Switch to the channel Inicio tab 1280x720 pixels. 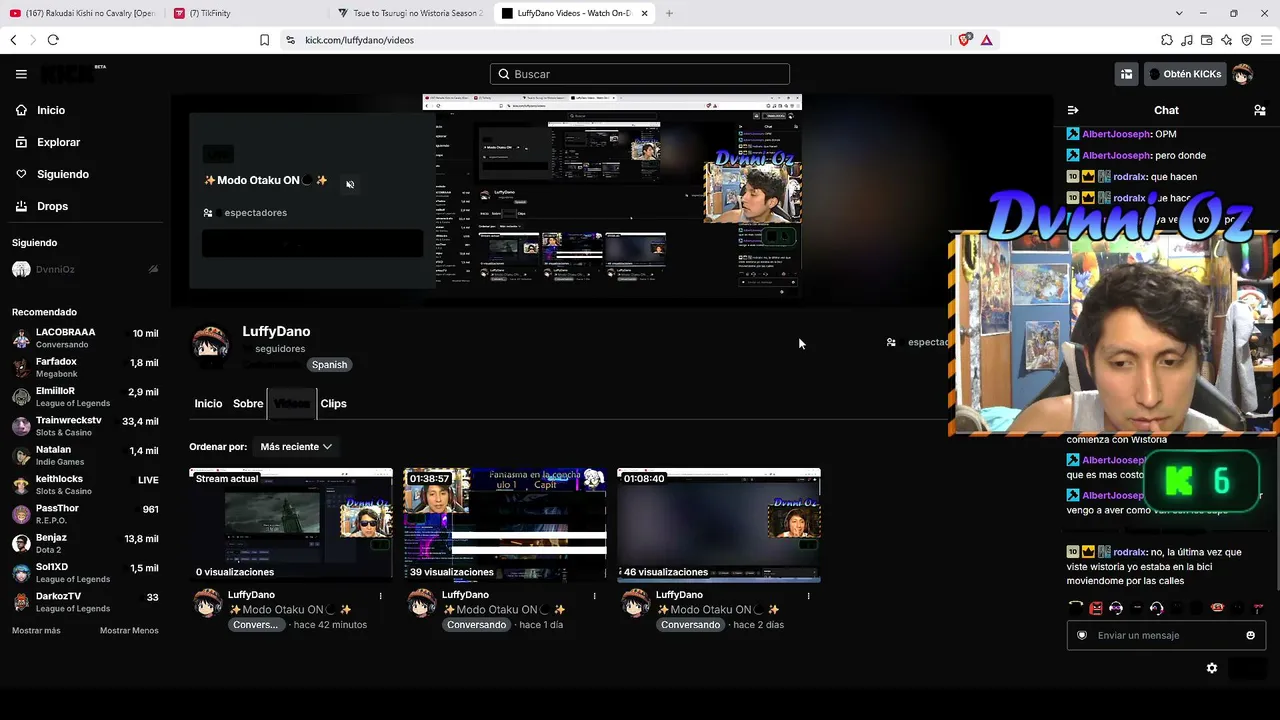(x=208, y=404)
